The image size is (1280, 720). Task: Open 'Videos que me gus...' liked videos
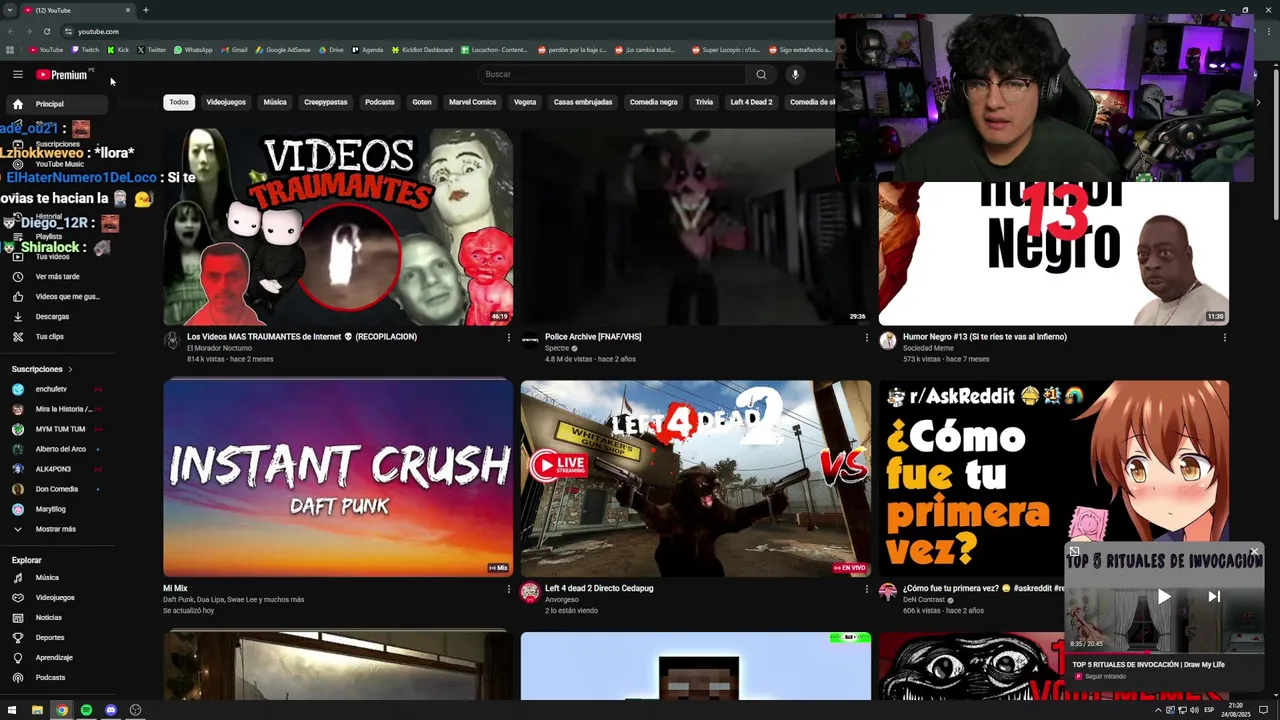coord(57,297)
